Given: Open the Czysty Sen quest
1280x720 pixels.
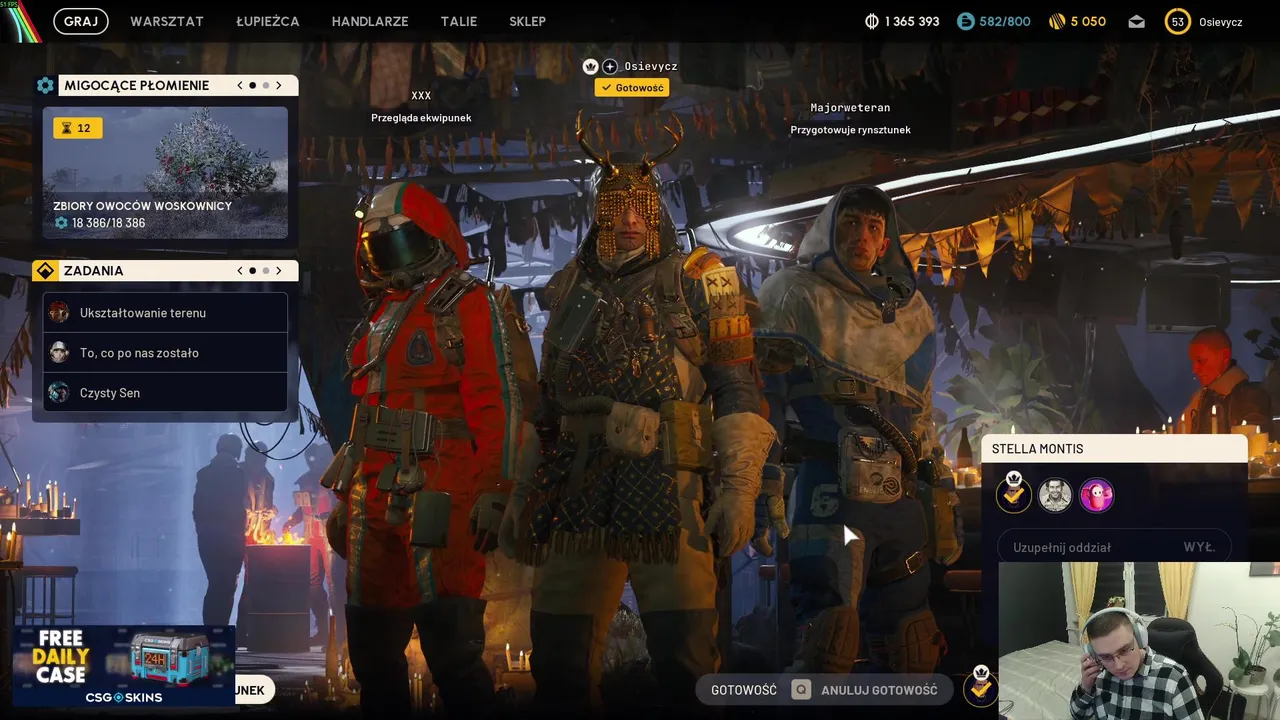Looking at the screenshot, I should click(x=165, y=393).
